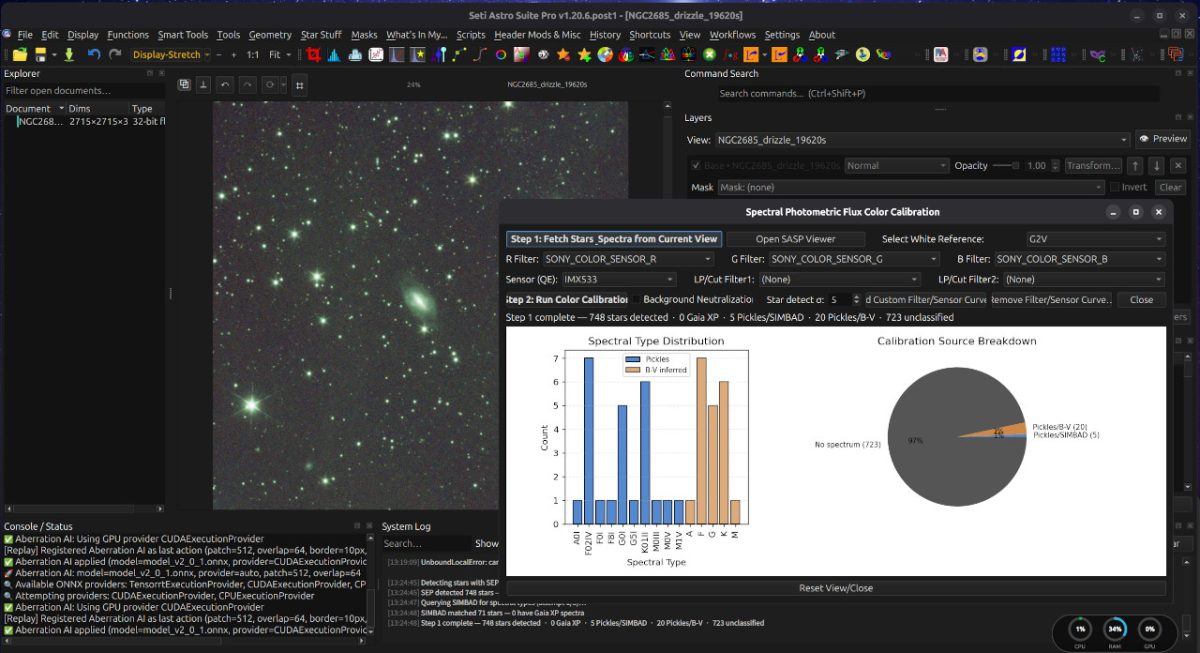The height and width of the screenshot is (653, 1200).
Task: Click the orange star toolbar icon
Action: click(563, 55)
